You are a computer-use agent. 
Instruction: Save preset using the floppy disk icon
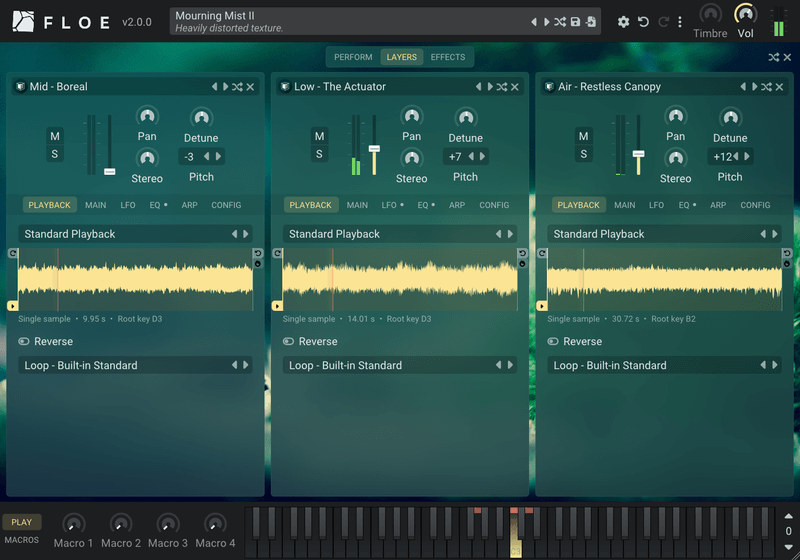pyautogui.click(x=575, y=22)
